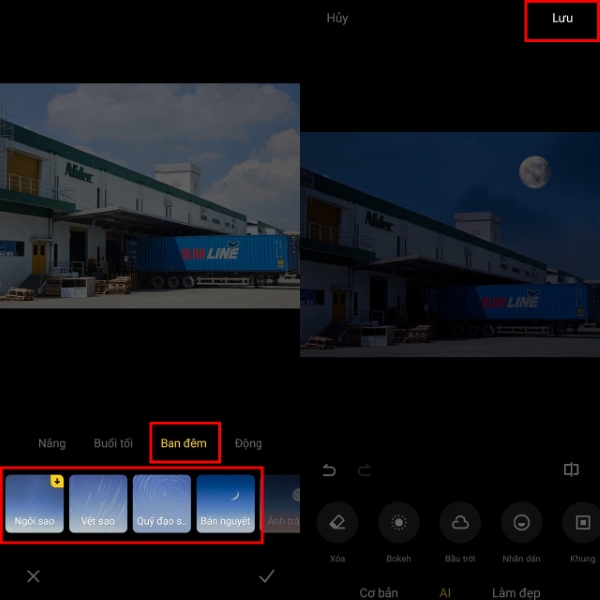Discard sky filter with the X icon
Viewport: 600px width, 600px height.
click(33, 576)
